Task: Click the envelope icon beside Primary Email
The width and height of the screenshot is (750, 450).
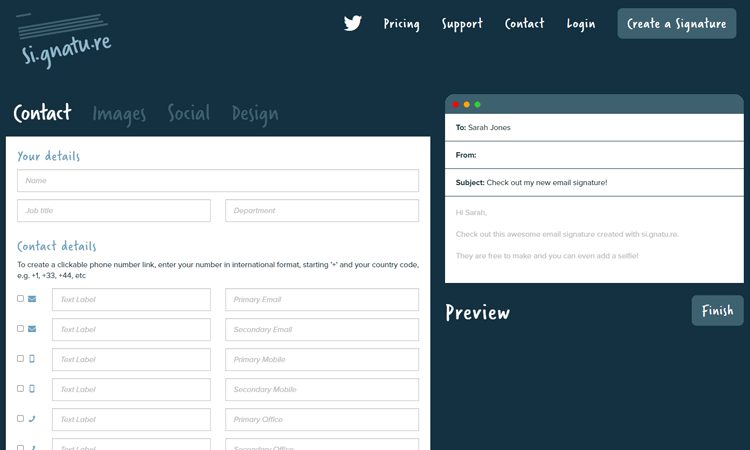Action: click(32, 299)
